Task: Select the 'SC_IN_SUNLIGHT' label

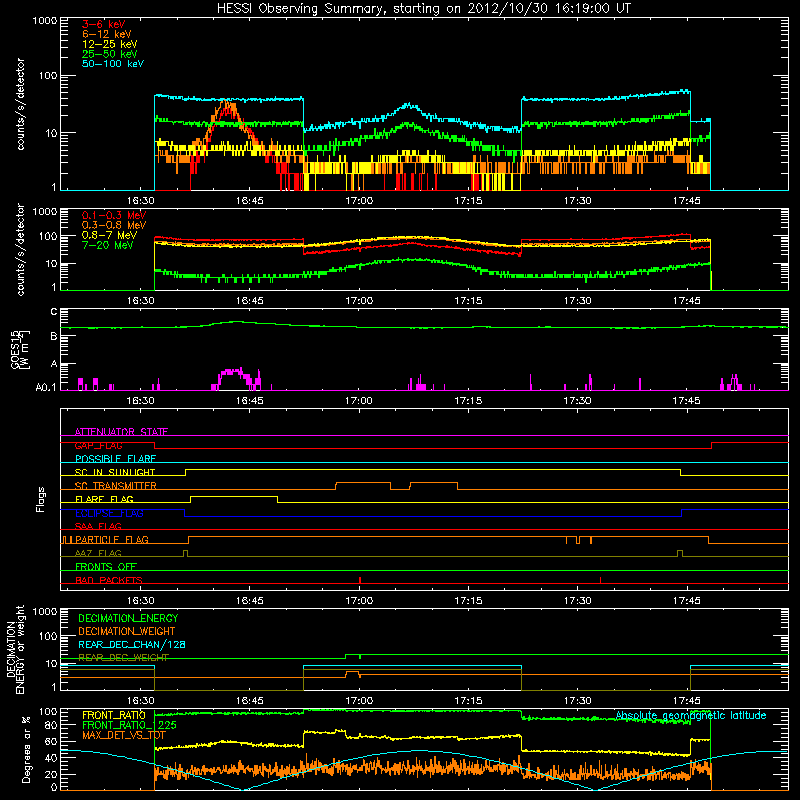Action: [115, 472]
